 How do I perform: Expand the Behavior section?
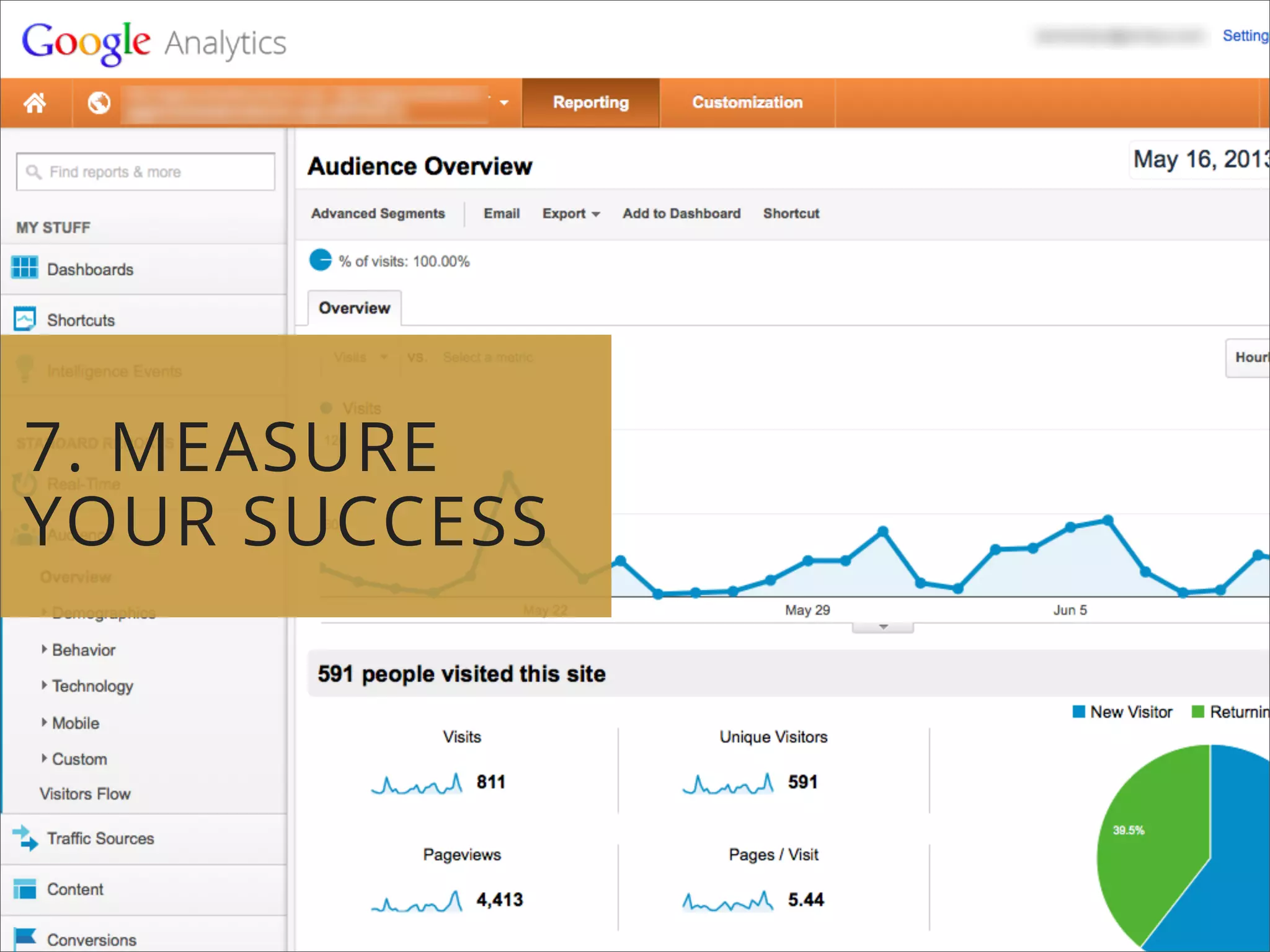pos(83,650)
